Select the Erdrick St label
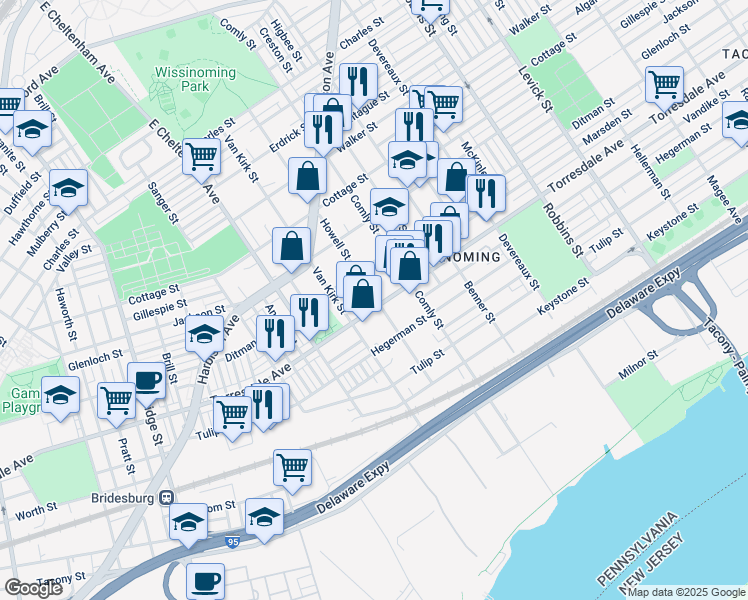 click(289, 137)
